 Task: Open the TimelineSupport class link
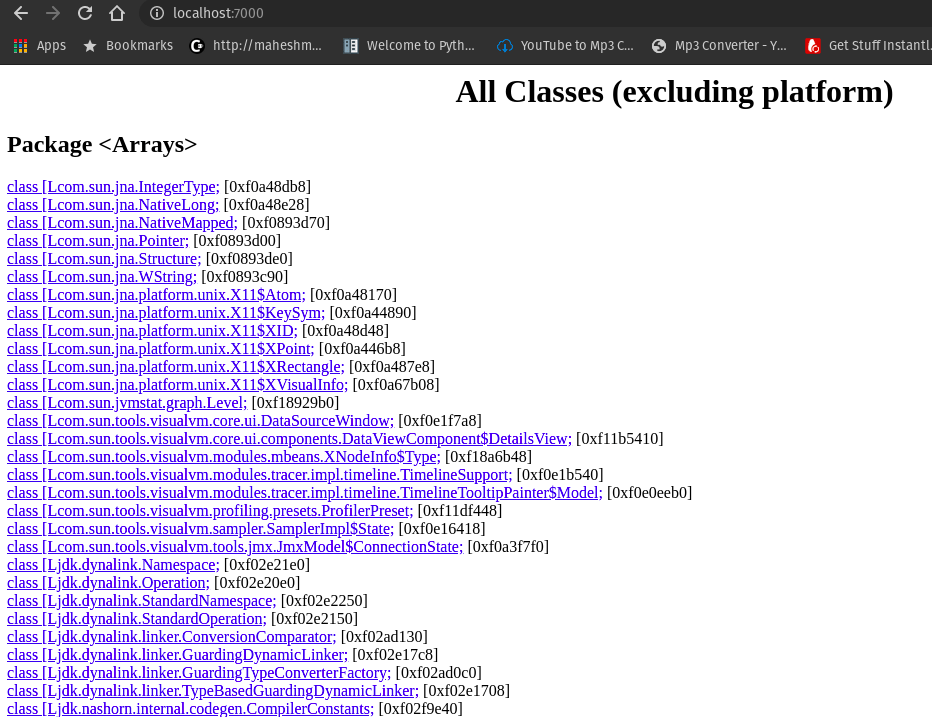click(x=255, y=474)
